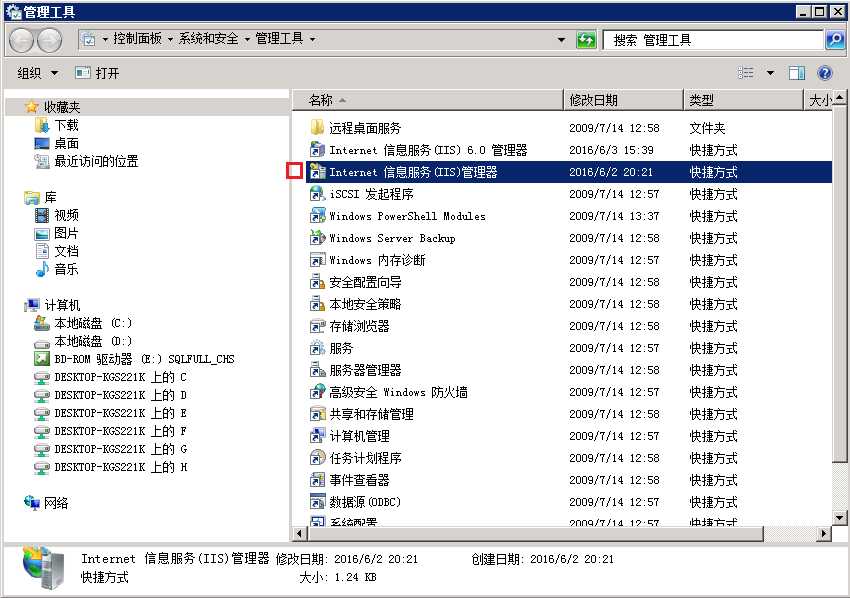Click the Windows PowerShell Modules icon
Viewport: 850px width, 598px height.
pyautogui.click(x=317, y=216)
